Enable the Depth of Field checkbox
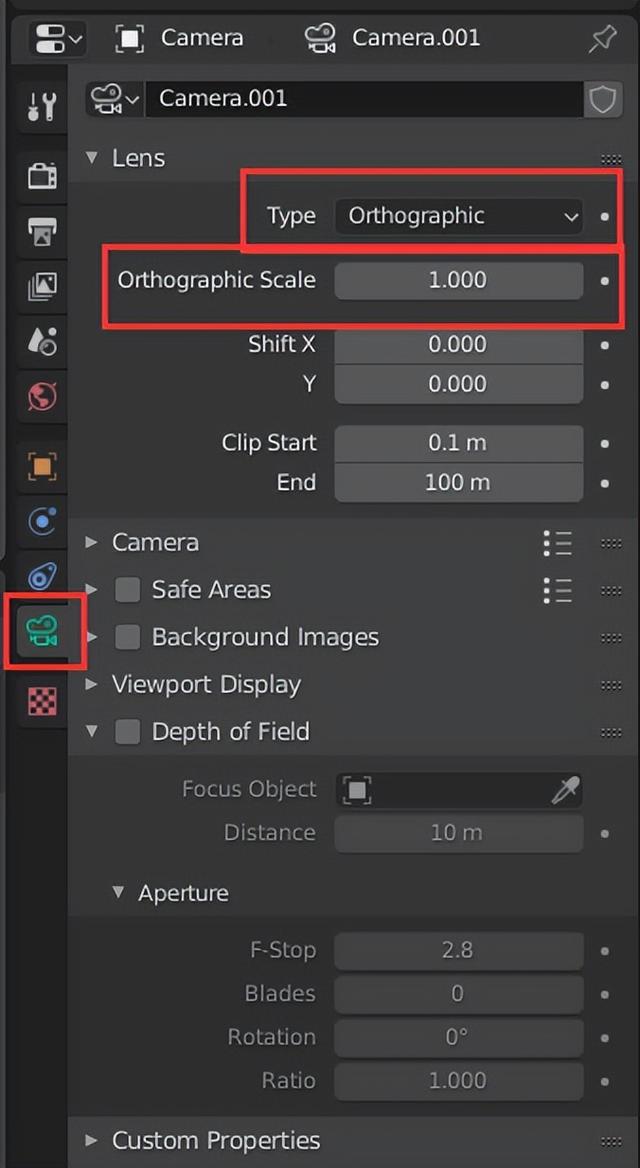The image size is (640, 1168). pyautogui.click(x=127, y=732)
